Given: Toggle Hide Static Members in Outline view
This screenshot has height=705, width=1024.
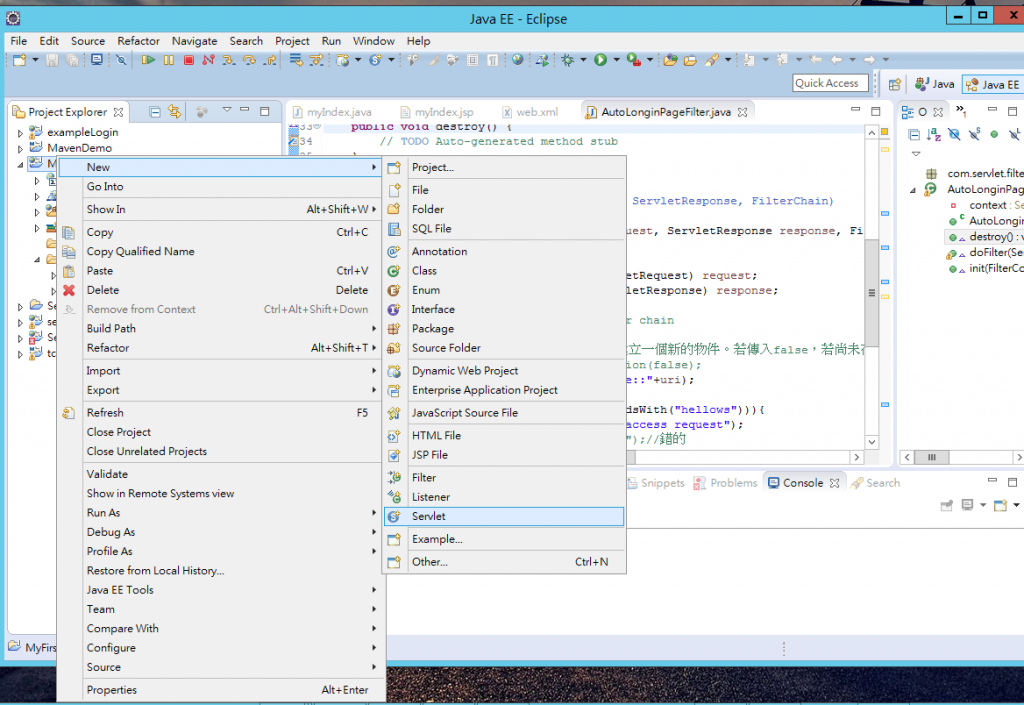Looking at the screenshot, I should (974, 134).
